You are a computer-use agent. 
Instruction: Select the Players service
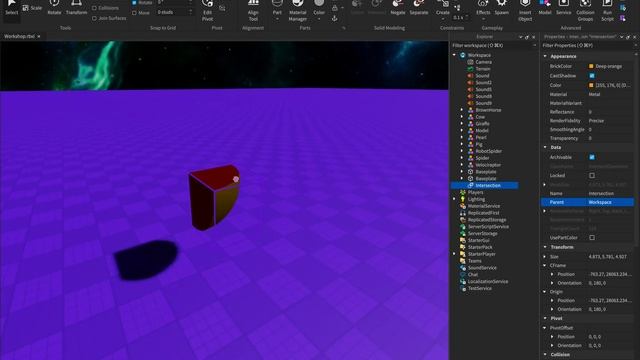pos(476,192)
